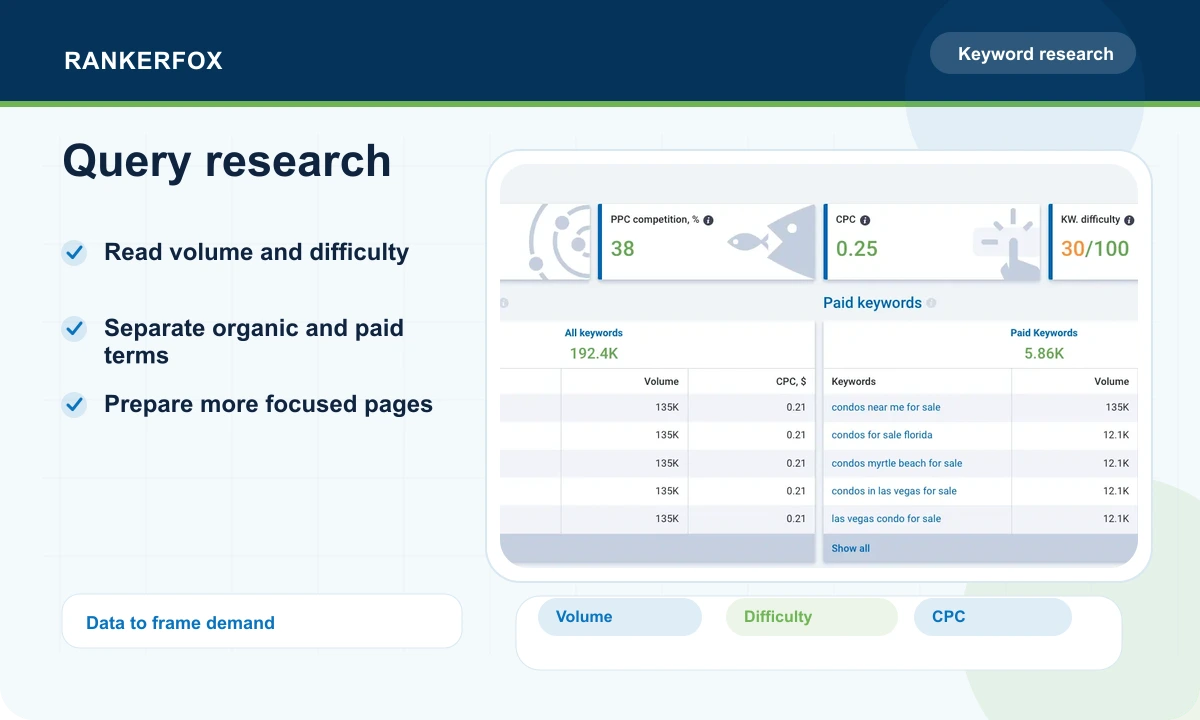
Task: Open keyword condos for sale florida
Action: (882, 435)
